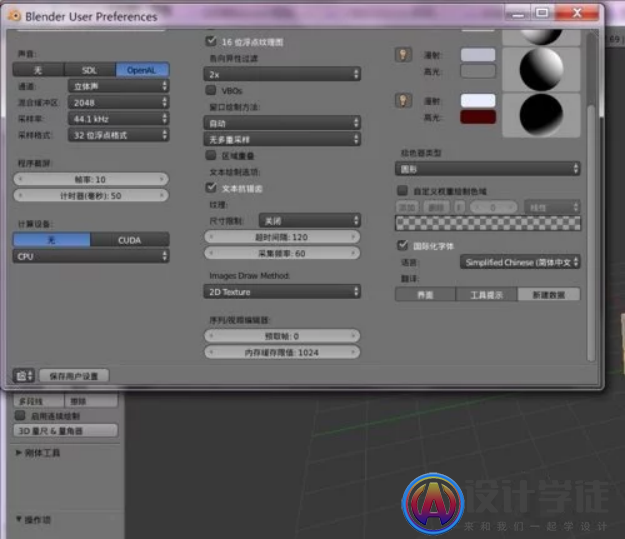Viewport: 625px width, 539px height.
Task: Click the 多段线 button in the tool panel
Action: [x=39, y=401]
